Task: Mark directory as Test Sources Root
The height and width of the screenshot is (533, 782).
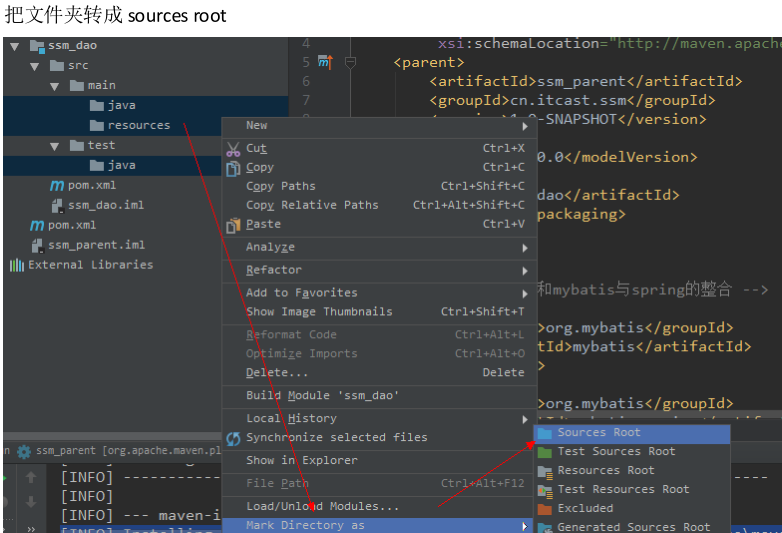Action: pos(632,452)
